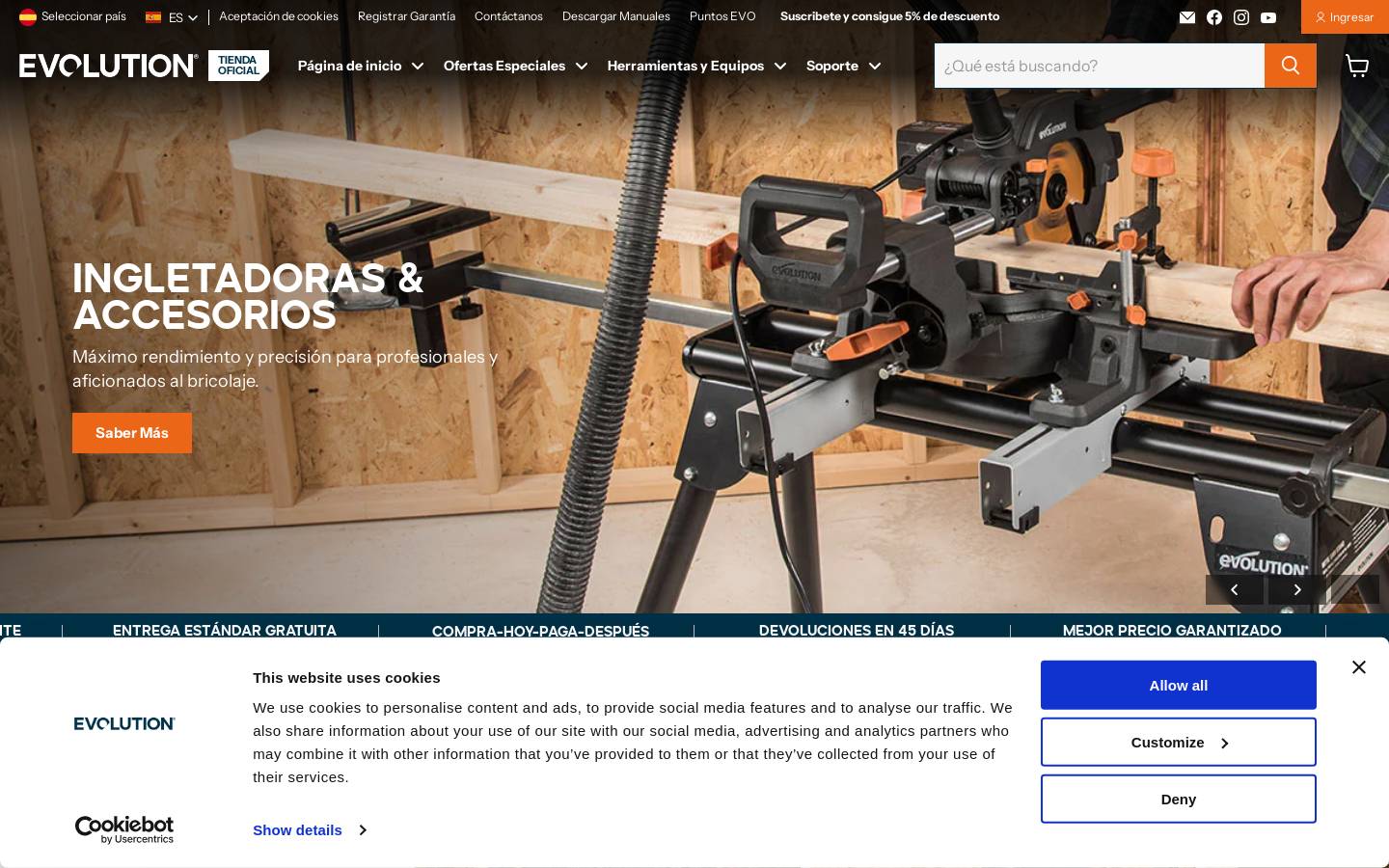
Task: Click the Saber Más button
Action: point(132,433)
